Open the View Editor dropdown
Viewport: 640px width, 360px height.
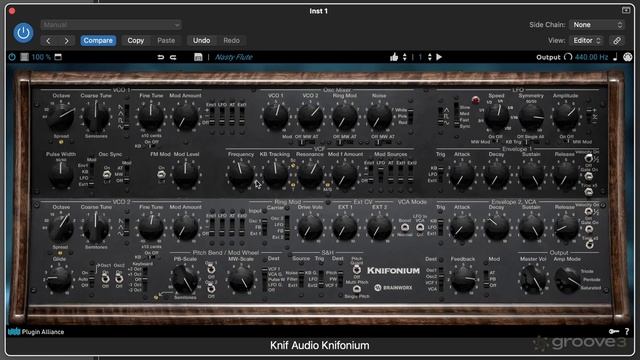coord(587,40)
